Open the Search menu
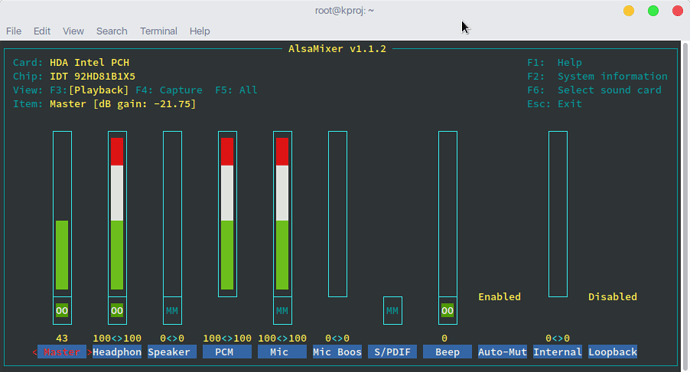Viewport: 690px width, 372px height. [x=112, y=31]
